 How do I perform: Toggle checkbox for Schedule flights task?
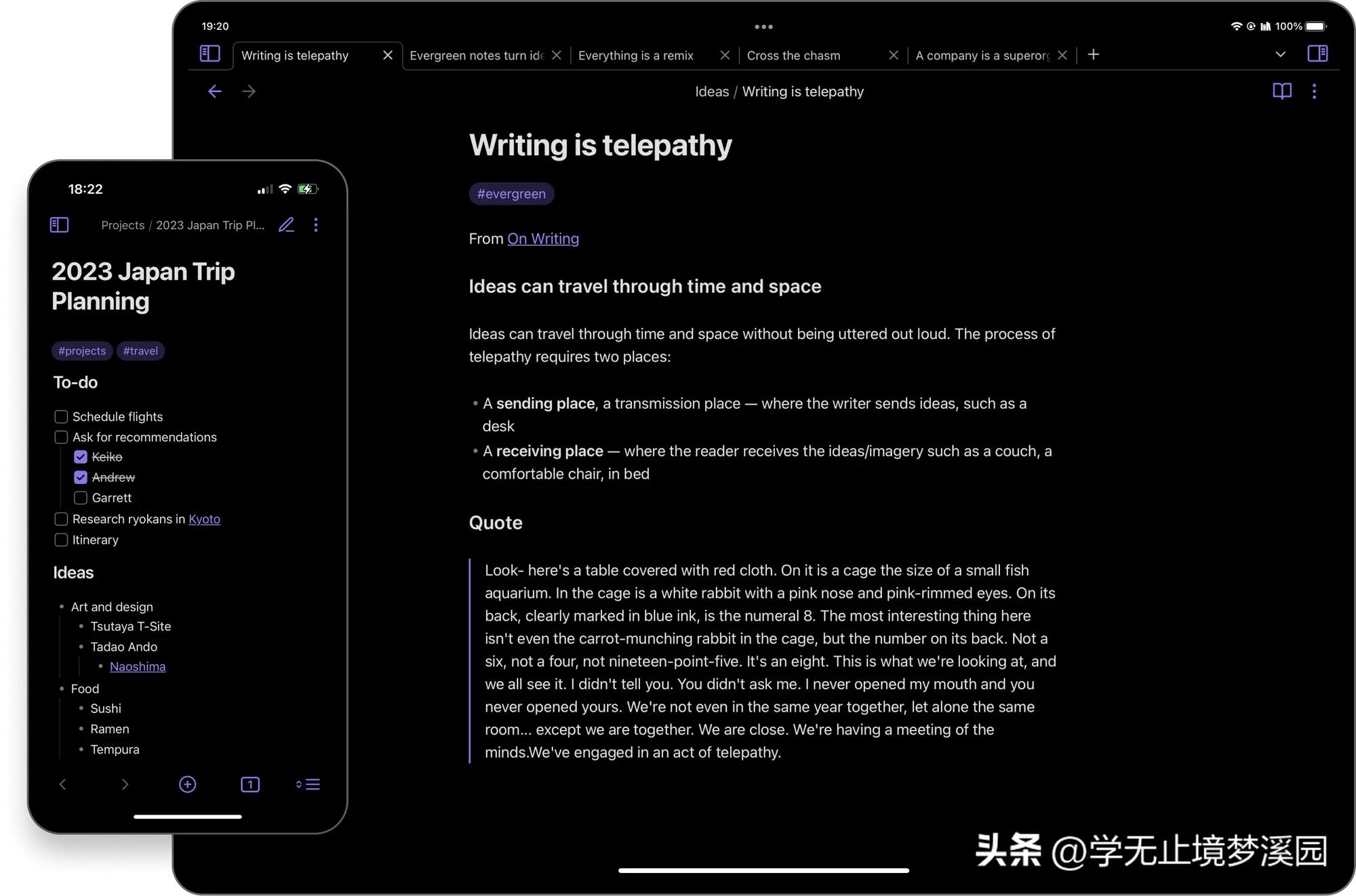point(61,417)
